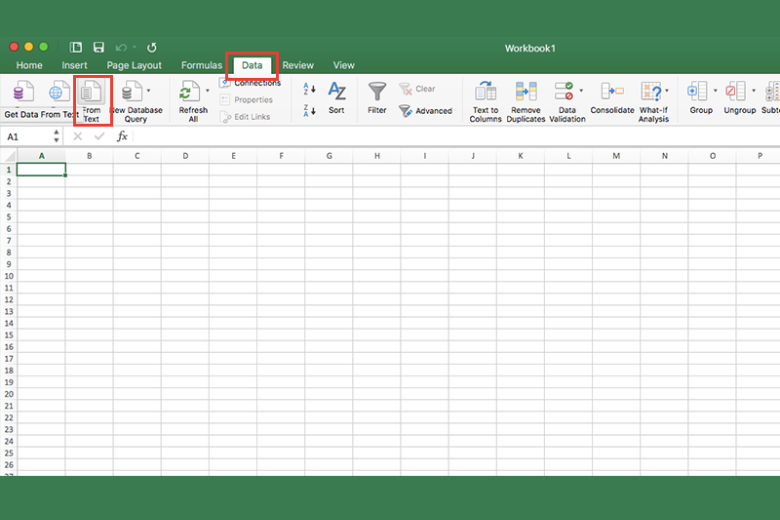Click into the formula bar
Screen dimensions: 780x520
(455, 136)
